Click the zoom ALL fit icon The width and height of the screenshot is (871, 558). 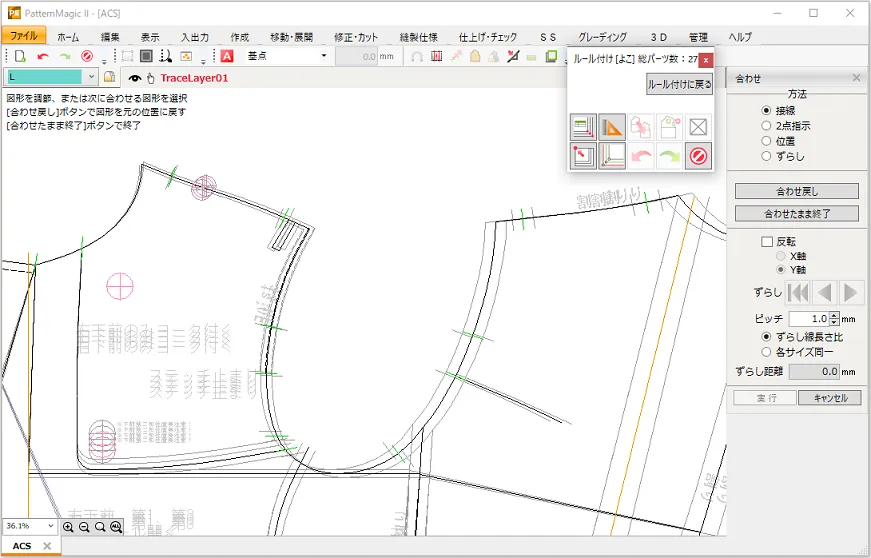point(116,526)
